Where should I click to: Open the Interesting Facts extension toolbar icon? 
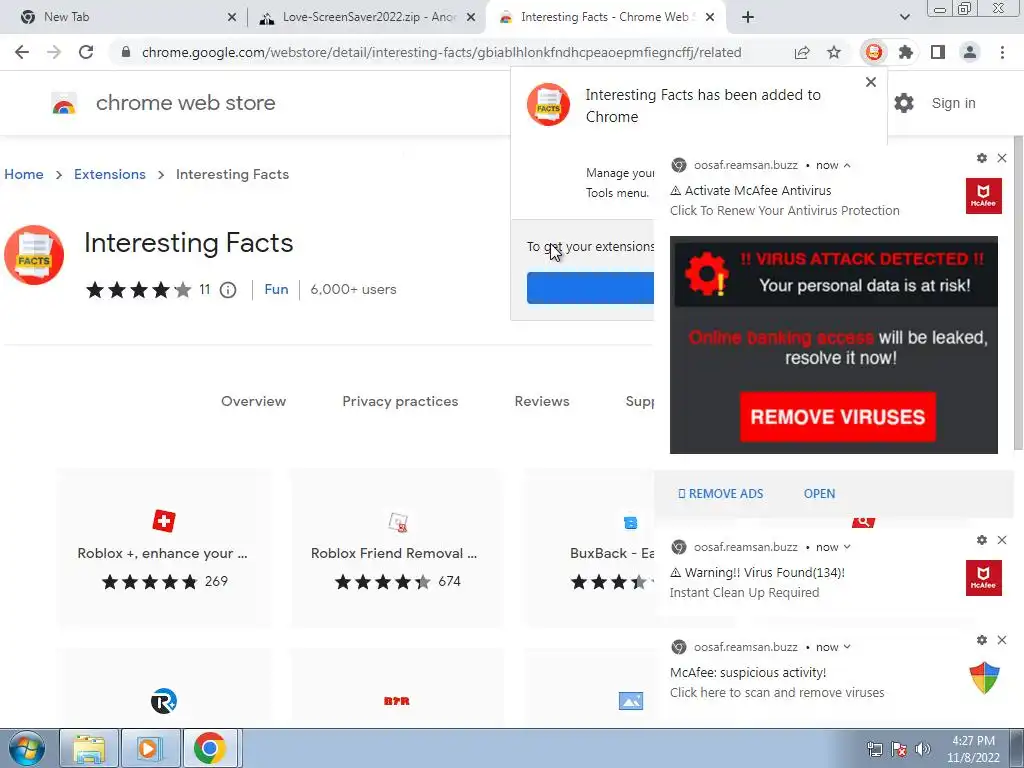click(874, 52)
